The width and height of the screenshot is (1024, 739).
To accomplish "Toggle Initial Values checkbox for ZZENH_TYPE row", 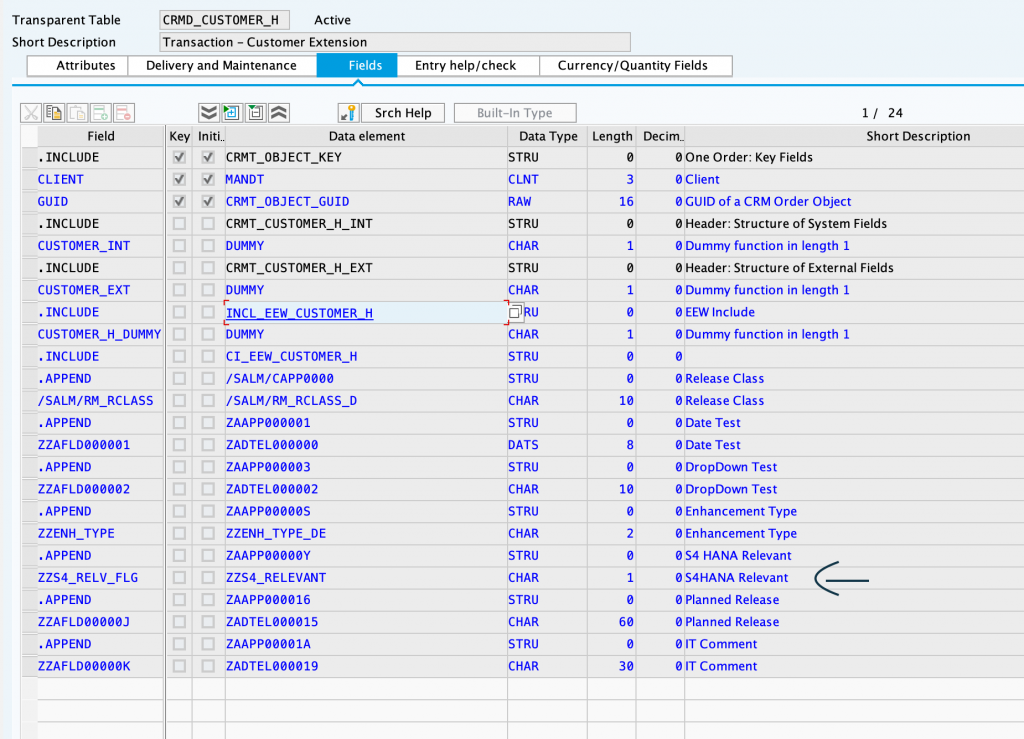I will 208,533.
